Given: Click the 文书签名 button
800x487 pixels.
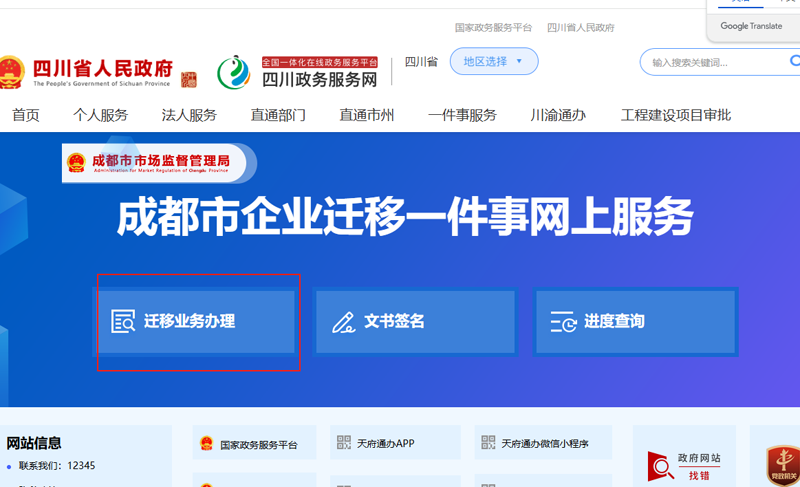Looking at the screenshot, I should (415, 322).
